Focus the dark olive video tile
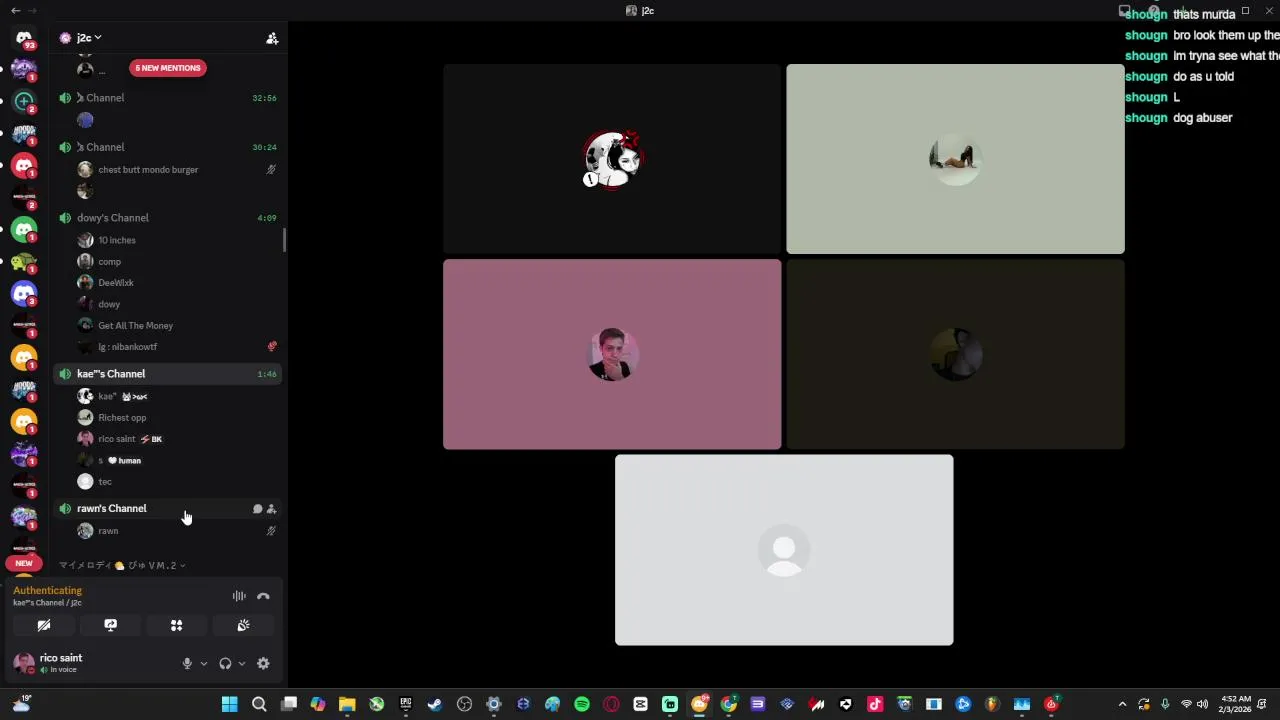This screenshot has width=1280, height=720. (955, 354)
